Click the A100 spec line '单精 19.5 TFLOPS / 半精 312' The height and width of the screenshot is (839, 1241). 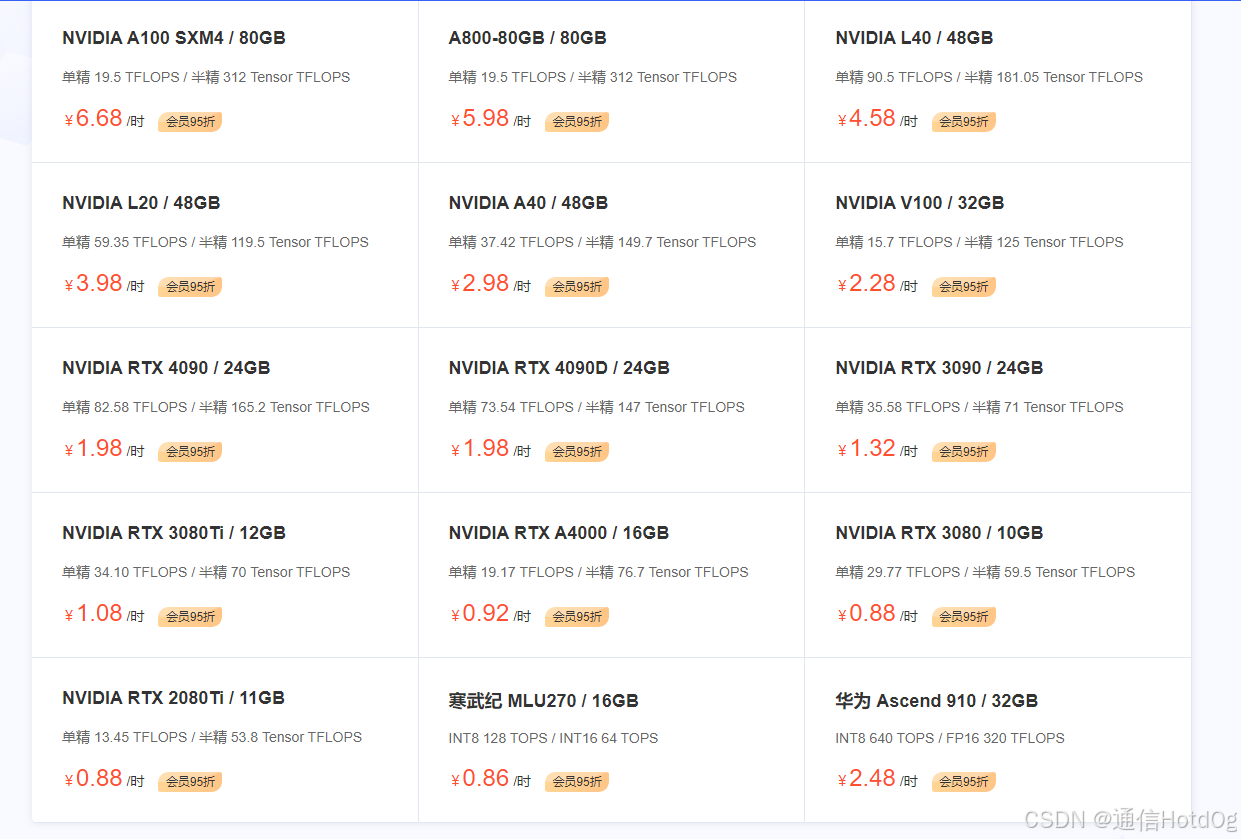(x=206, y=77)
